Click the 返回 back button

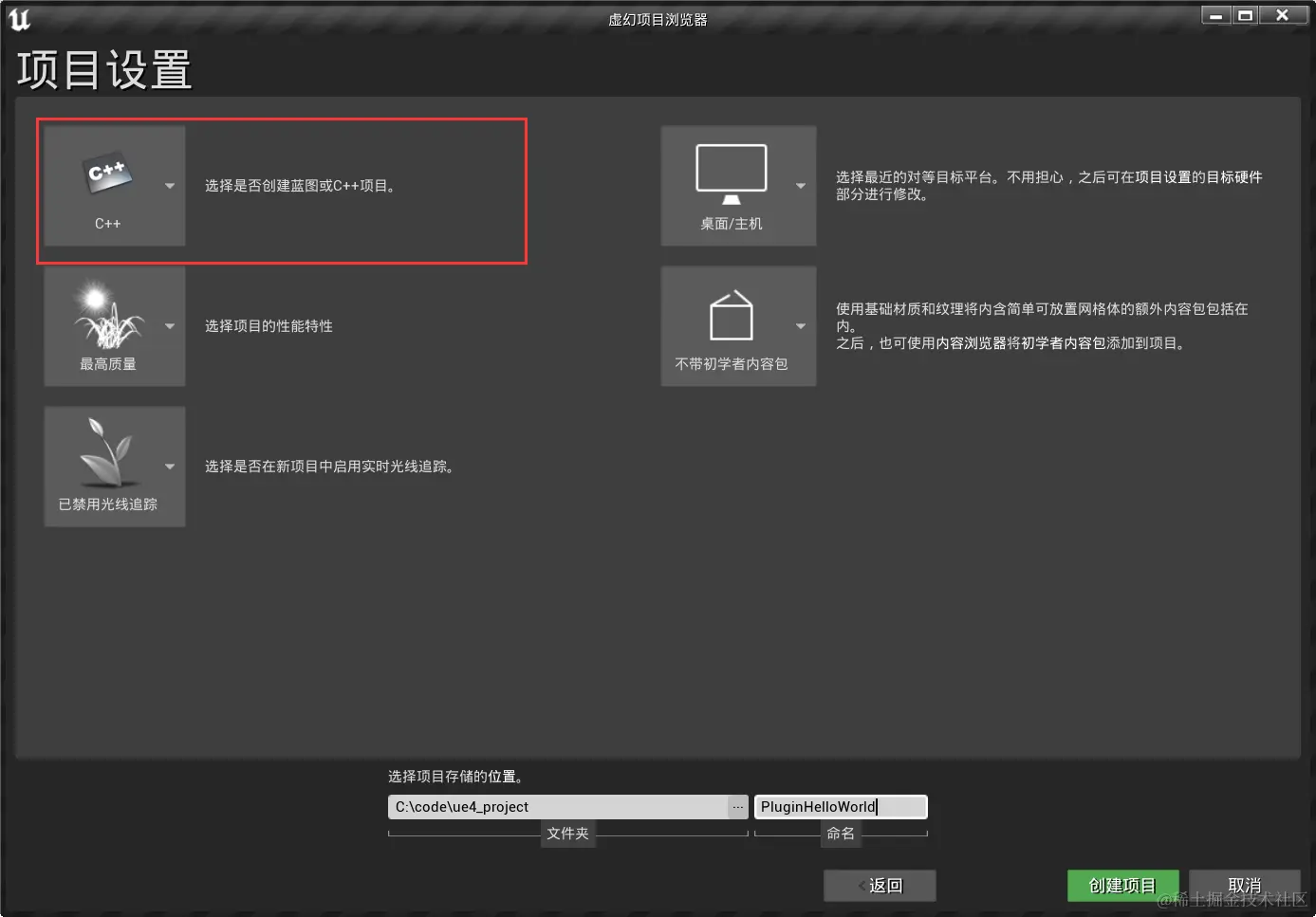[879, 885]
